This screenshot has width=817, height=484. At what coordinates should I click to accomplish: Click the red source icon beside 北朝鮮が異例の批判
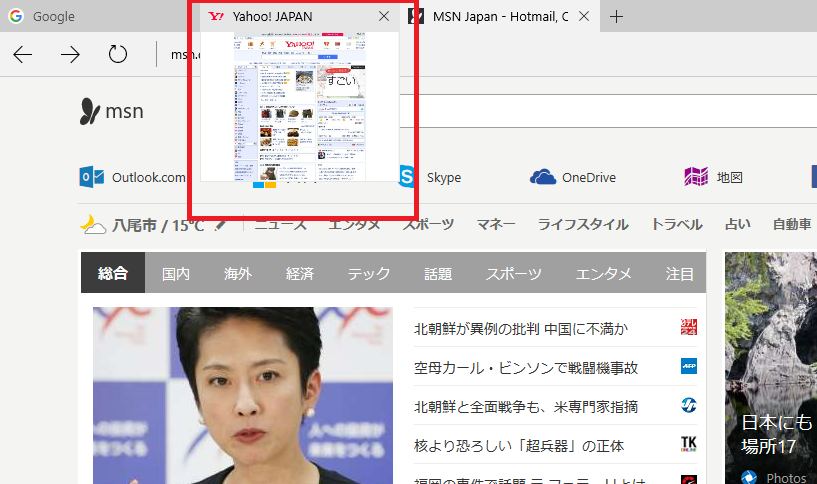[689, 327]
